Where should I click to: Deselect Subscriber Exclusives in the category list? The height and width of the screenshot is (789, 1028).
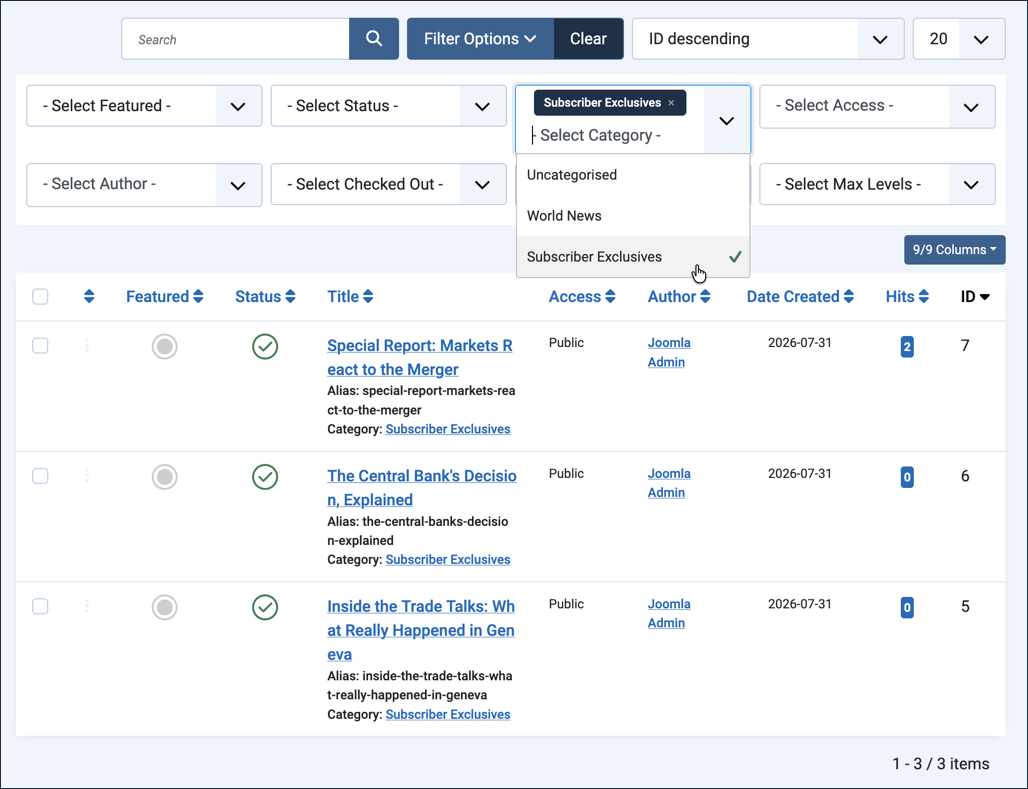coord(633,256)
